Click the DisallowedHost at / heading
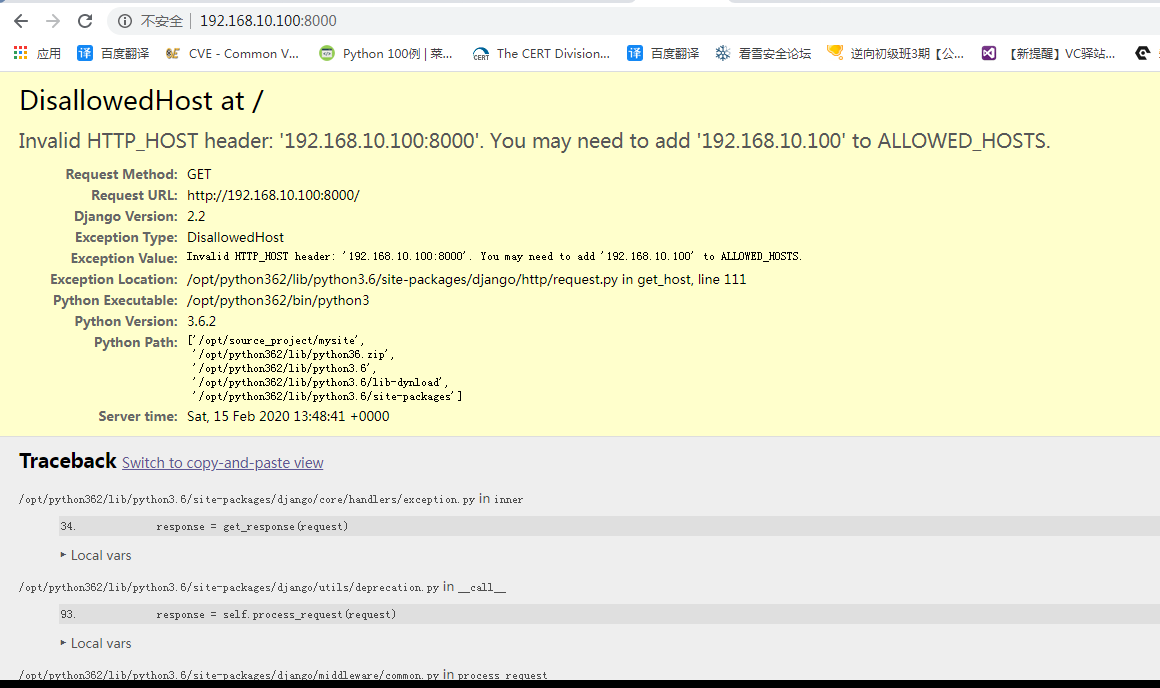 click(x=141, y=101)
